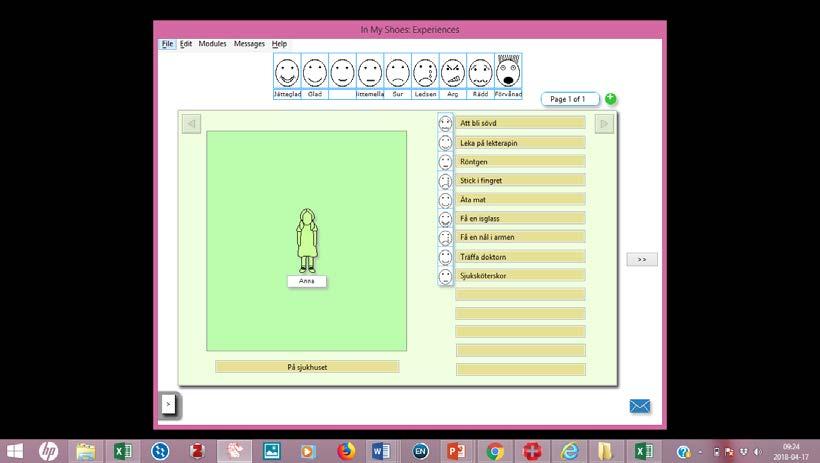The image size is (820, 463).
Task: Select the Leka på lekterapin entry
Action: click(520, 143)
